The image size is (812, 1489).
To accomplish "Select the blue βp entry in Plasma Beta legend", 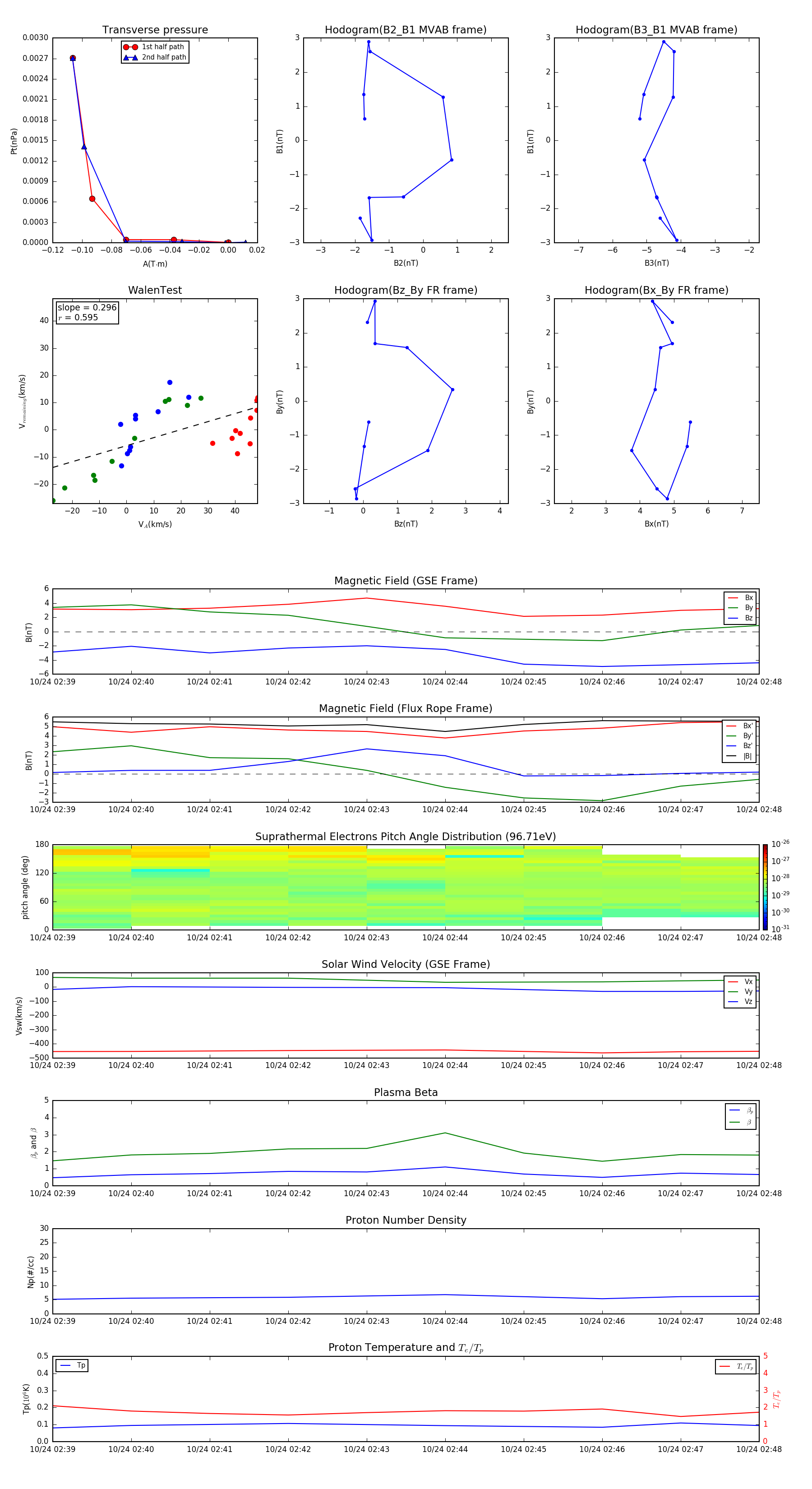I will tap(741, 1110).
